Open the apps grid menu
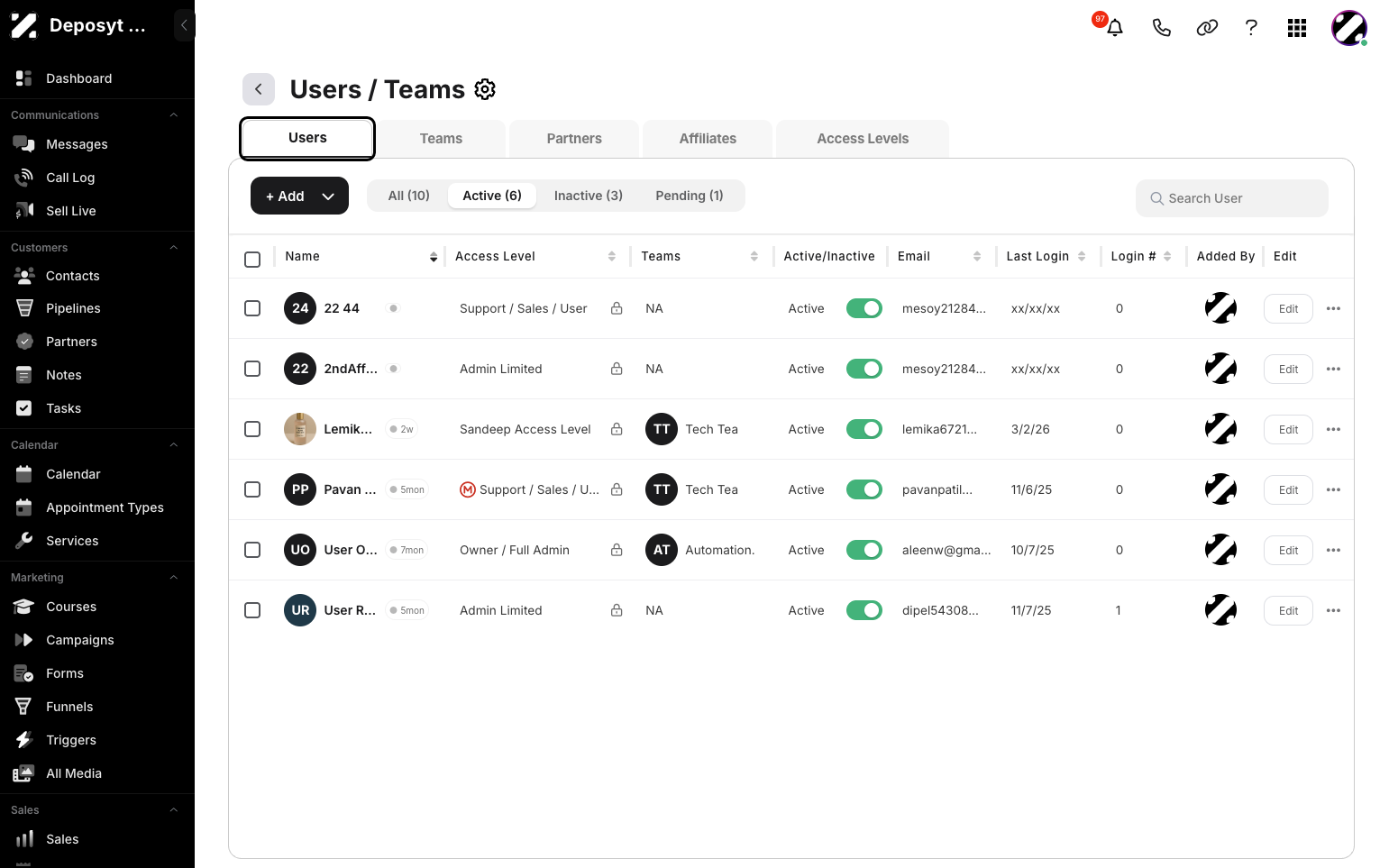Screen dimensions: 1389x868 point(1297,28)
